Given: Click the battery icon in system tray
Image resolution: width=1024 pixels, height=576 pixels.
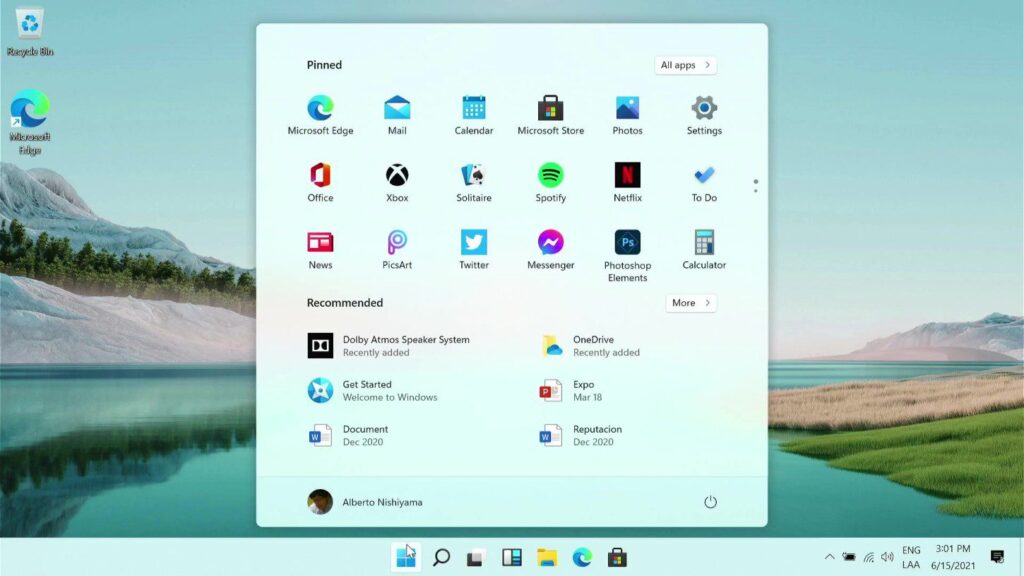Looking at the screenshot, I should coord(849,557).
